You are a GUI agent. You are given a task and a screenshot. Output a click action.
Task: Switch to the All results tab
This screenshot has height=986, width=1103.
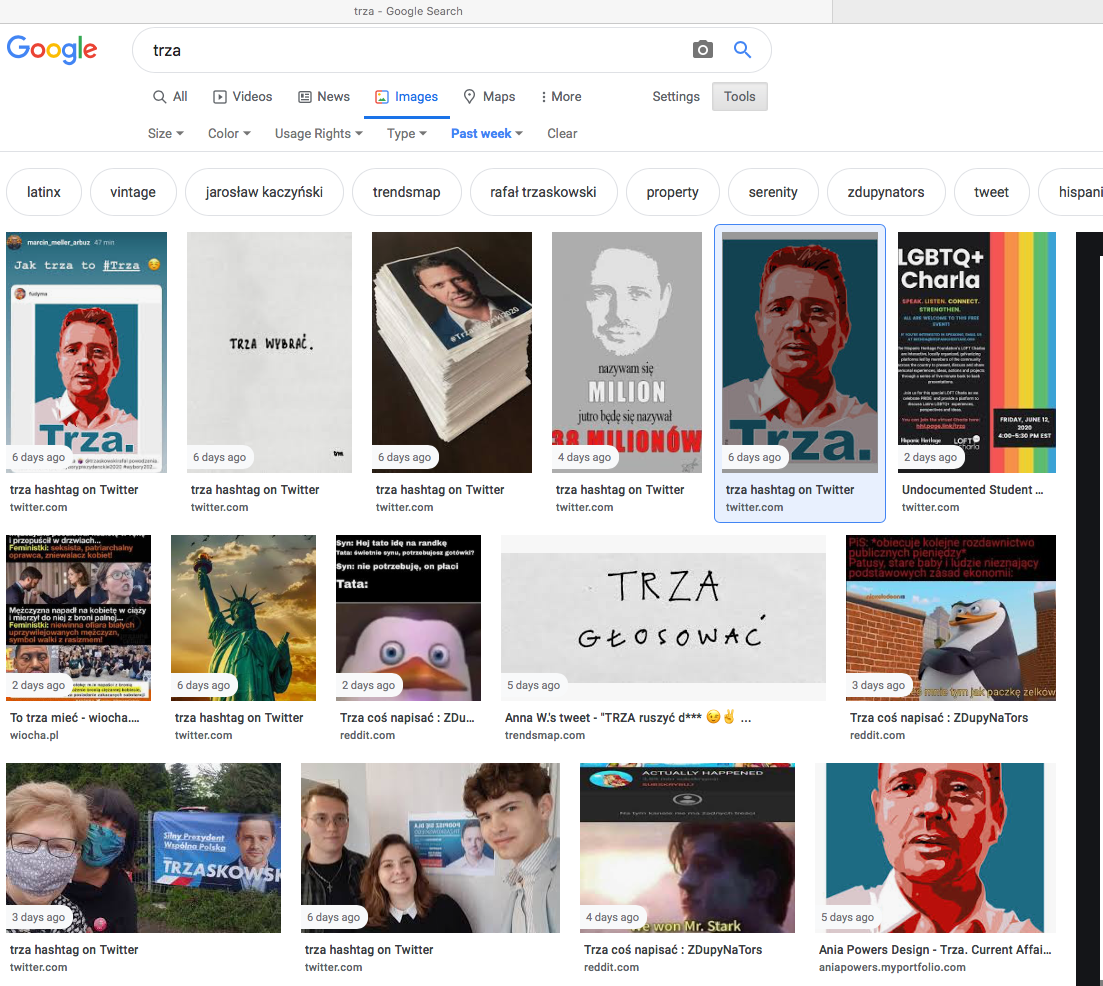click(x=170, y=96)
